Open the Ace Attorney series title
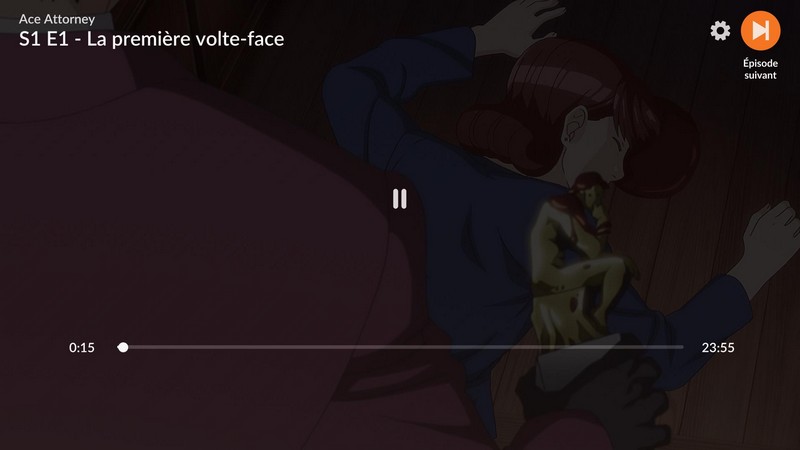Image resolution: width=800 pixels, height=450 pixels. pyautogui.click(x=57, y=19)
